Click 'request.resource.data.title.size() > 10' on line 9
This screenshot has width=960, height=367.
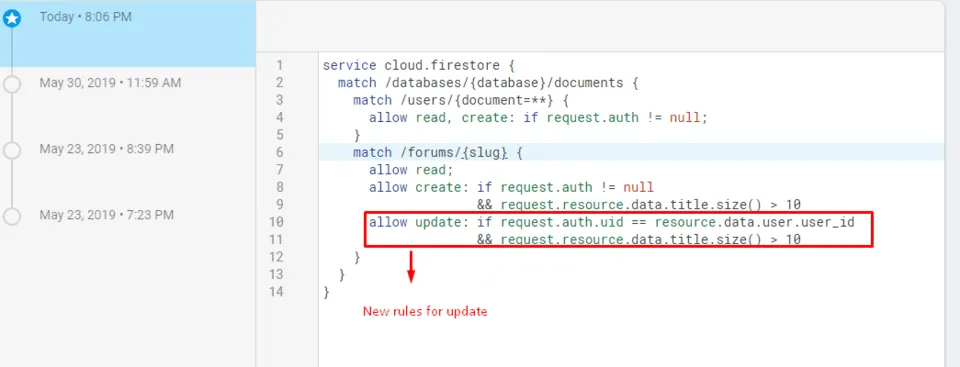(x=650, y=204)
